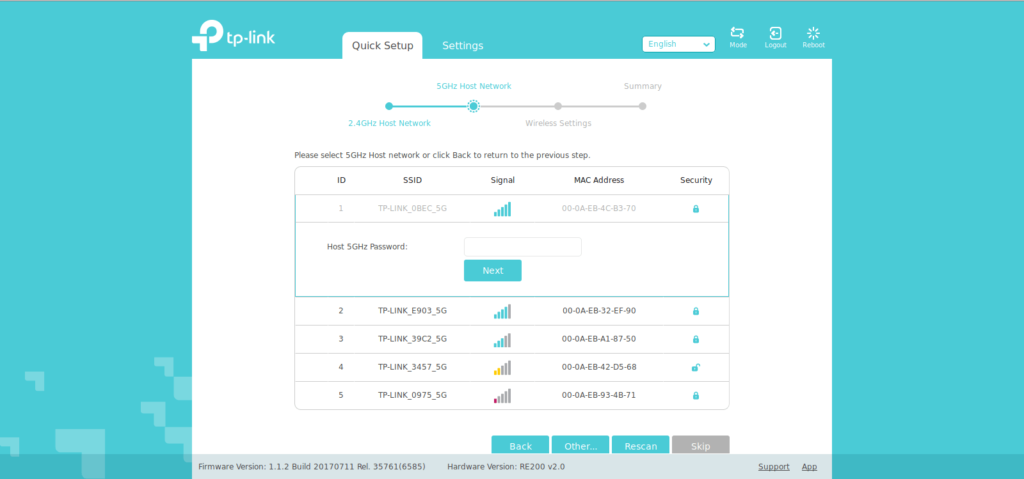Image resolution: width=1024 pixels, height=479 pixels.
Task: Switch to the Settings tab
Action: [463, 46]
